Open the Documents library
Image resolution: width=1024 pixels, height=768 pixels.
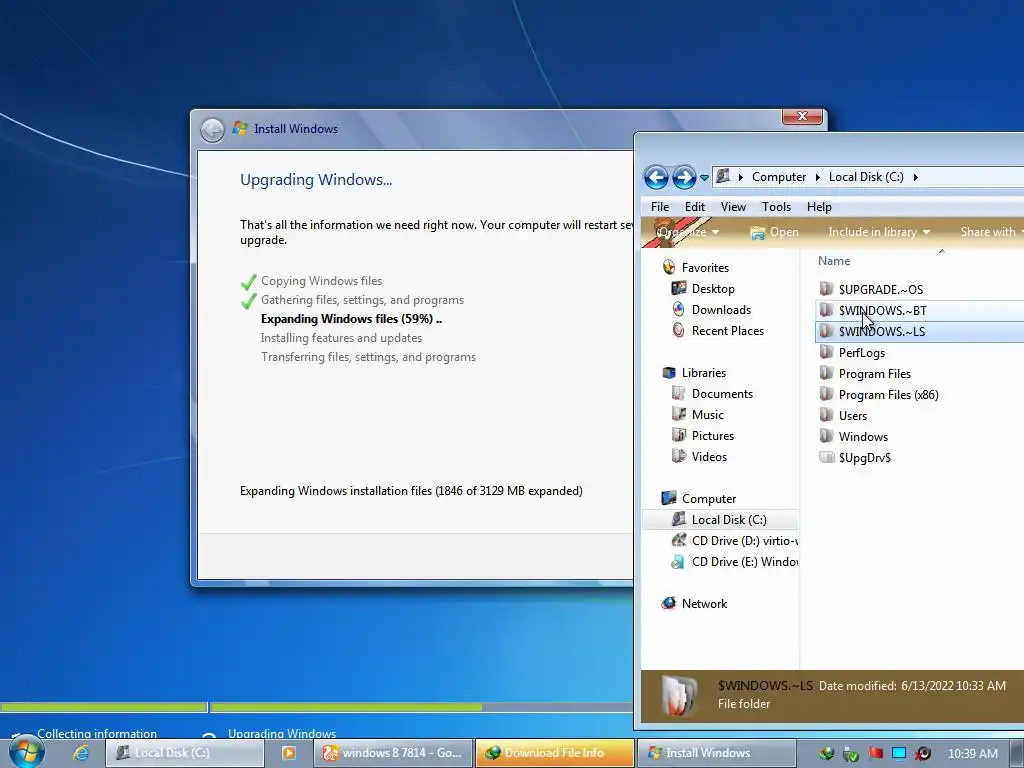[722, 394]
